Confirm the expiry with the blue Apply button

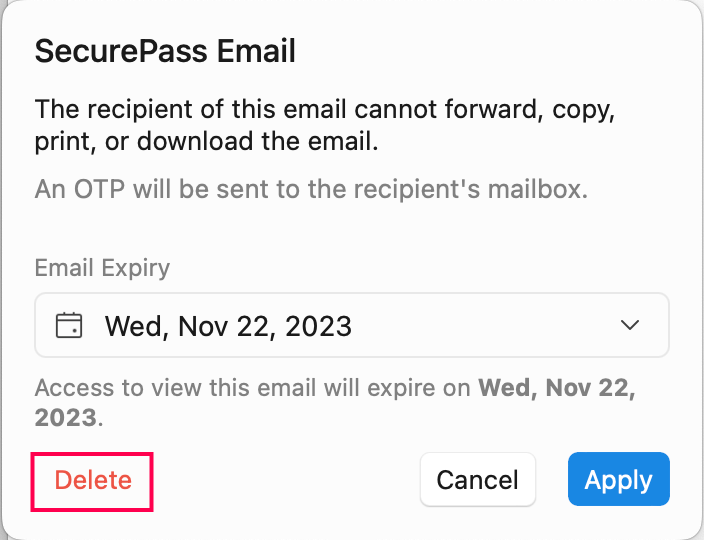618,480
